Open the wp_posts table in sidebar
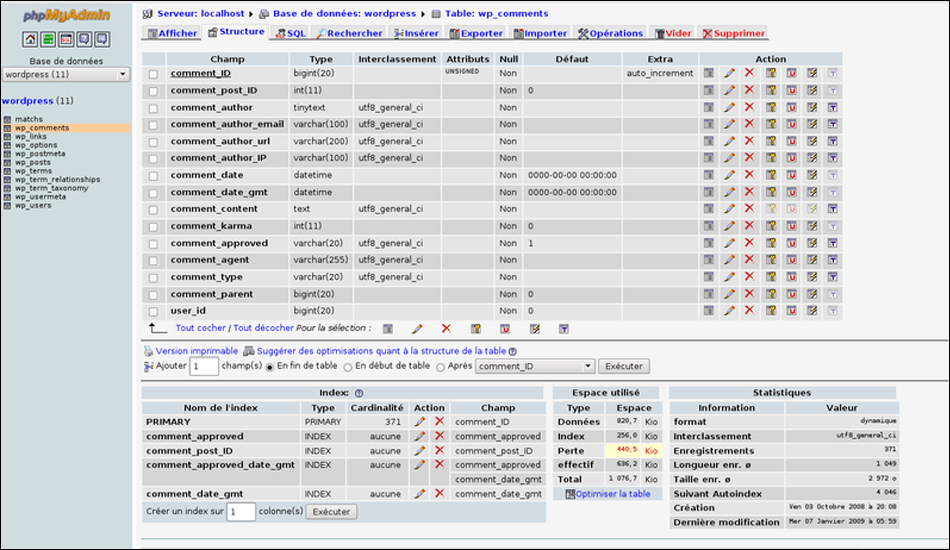Viewport: 950px width, 550px height. (33, 162)
